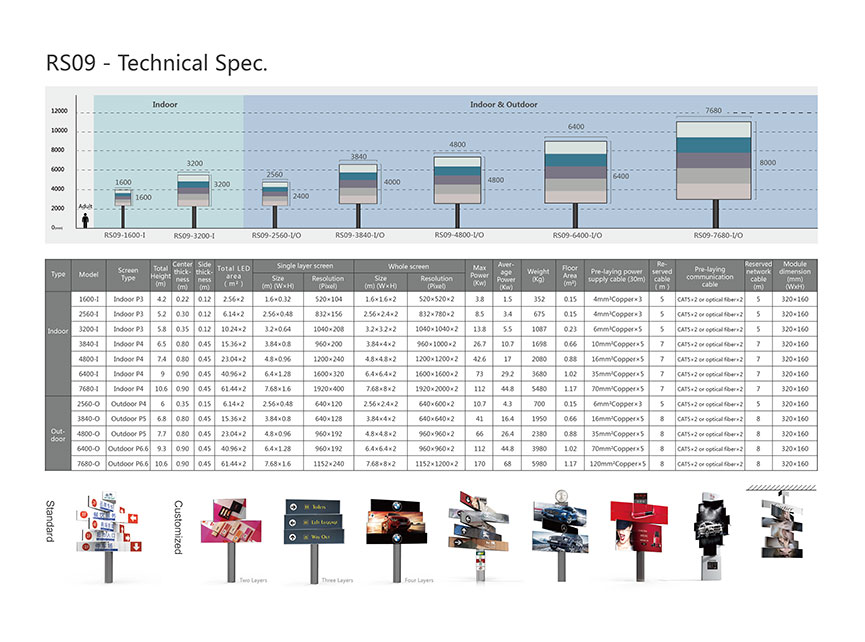Select the 7680-O model row cell

click(89, 464)
